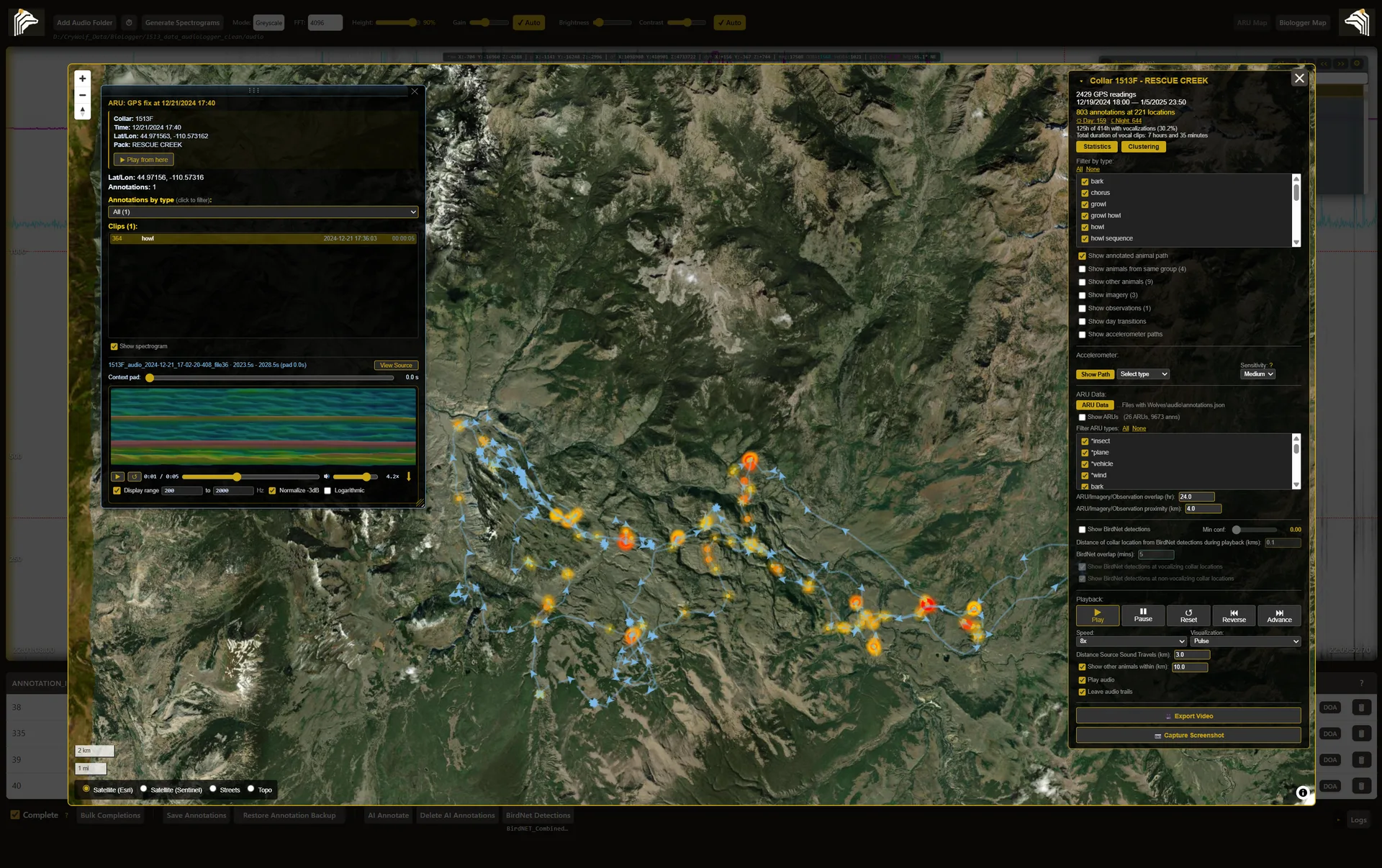Zoom in on the map
The width and height of the screenshot is (1382, 868).
[82, 78]
